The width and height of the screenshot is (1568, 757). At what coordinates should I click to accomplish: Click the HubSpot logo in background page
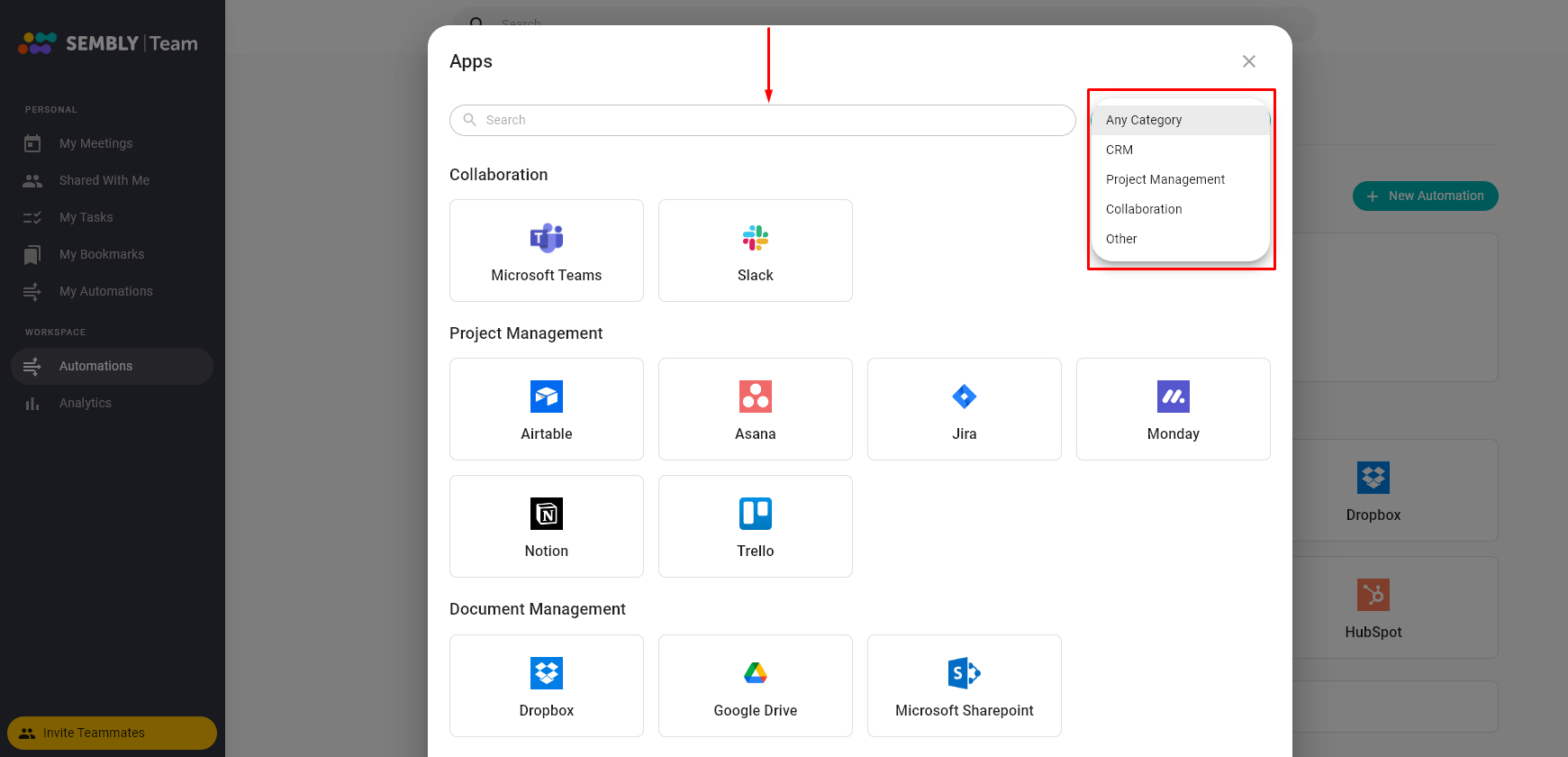point(1373,595)
